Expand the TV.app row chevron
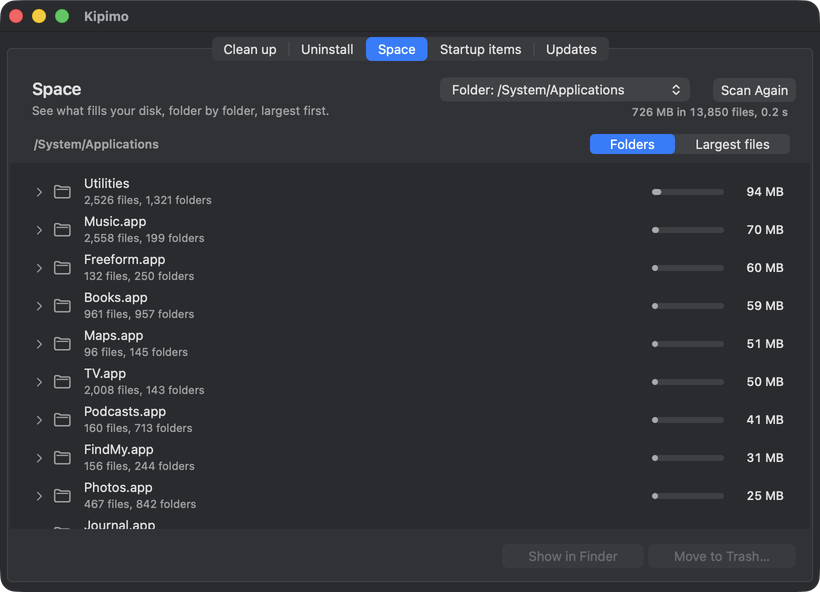Screen dimensions: 820x592 (x=39, y=382)
